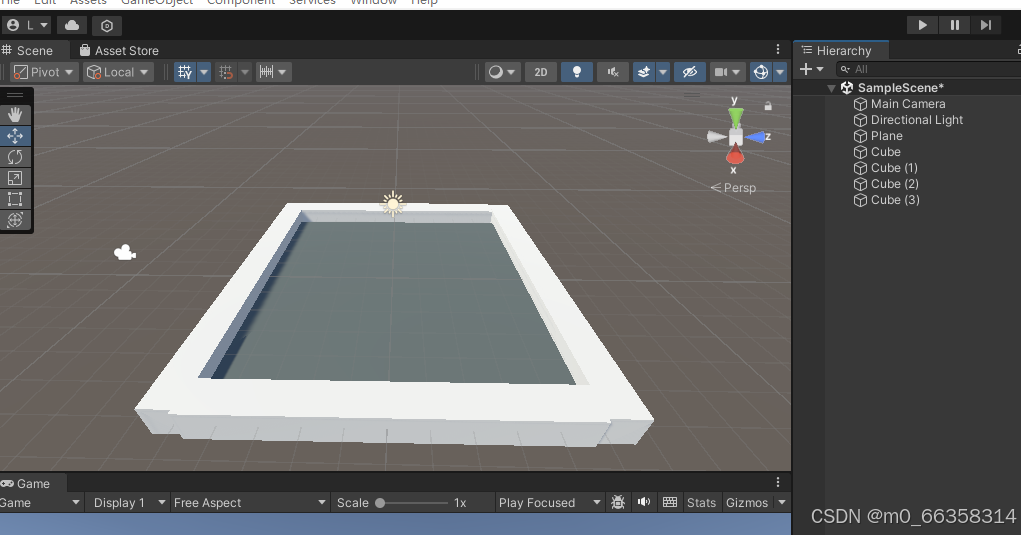Viewport: 1021px width, 535px height.
Task: Lock the scene orientation gizmo
Action: pyautogui.click(x=768, y=106)
